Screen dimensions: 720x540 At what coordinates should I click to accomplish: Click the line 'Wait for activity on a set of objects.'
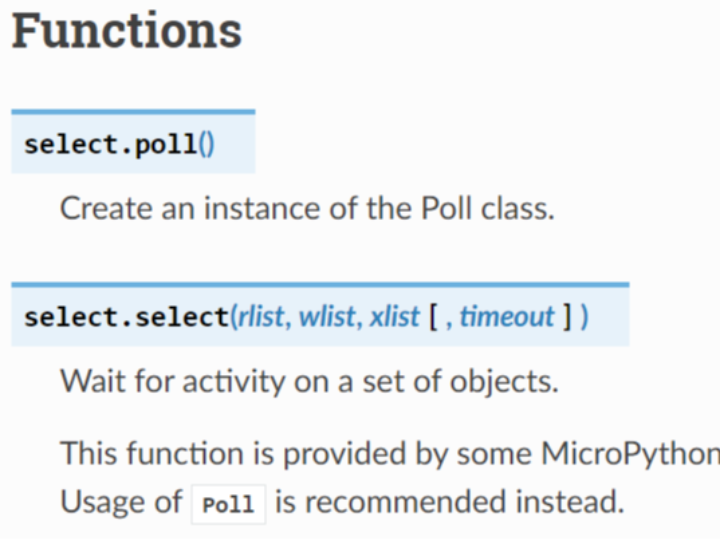pyautogui.click(x=309, y=381)
